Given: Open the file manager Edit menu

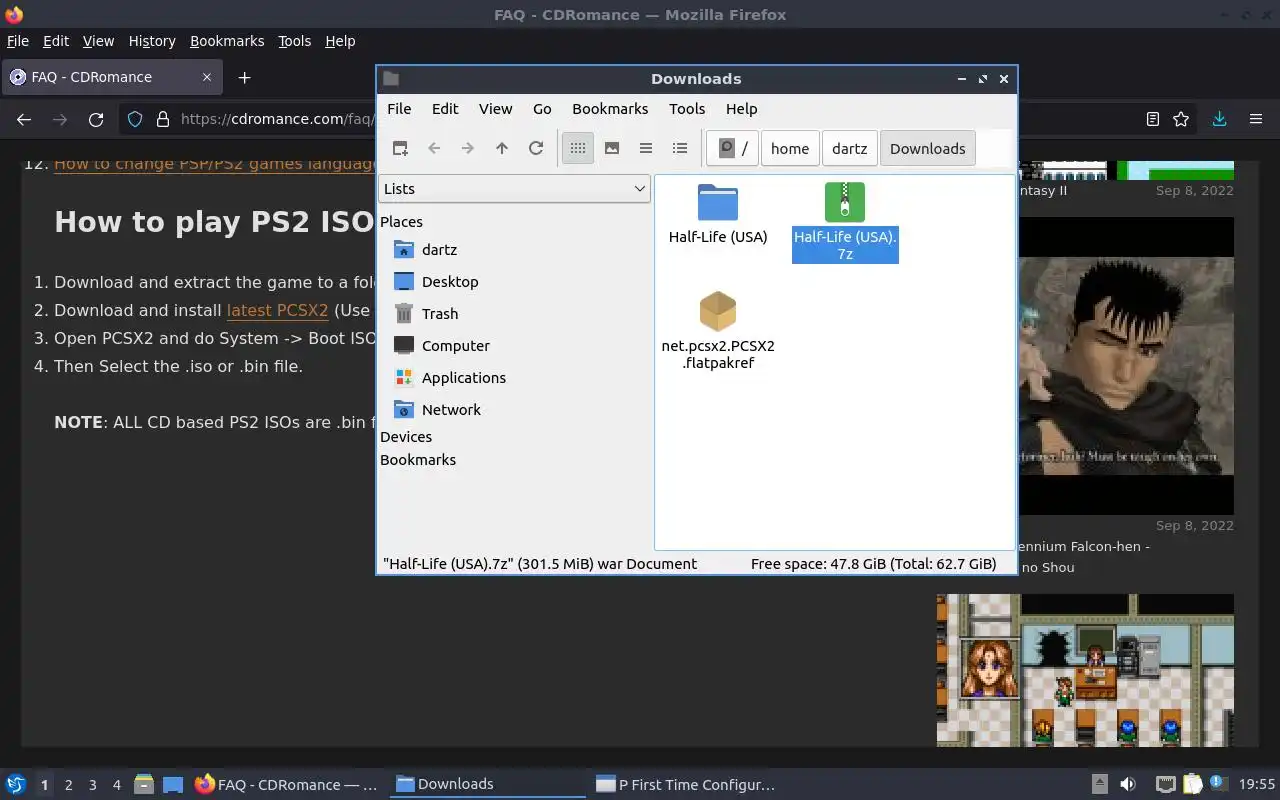Looking at the screenshot, I should (x=445, y=109).
